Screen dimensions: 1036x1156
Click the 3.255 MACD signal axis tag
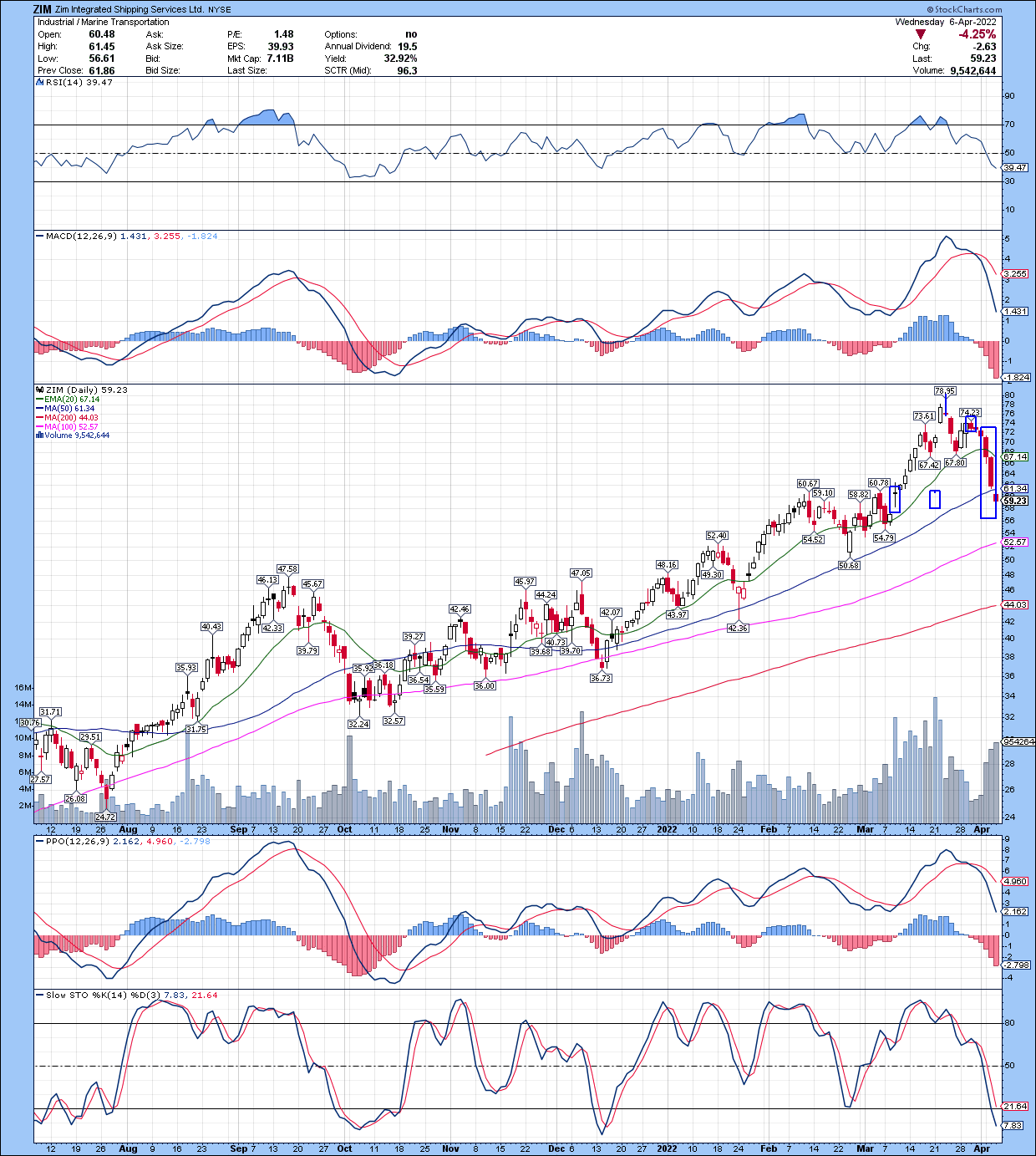point(1015,274)
